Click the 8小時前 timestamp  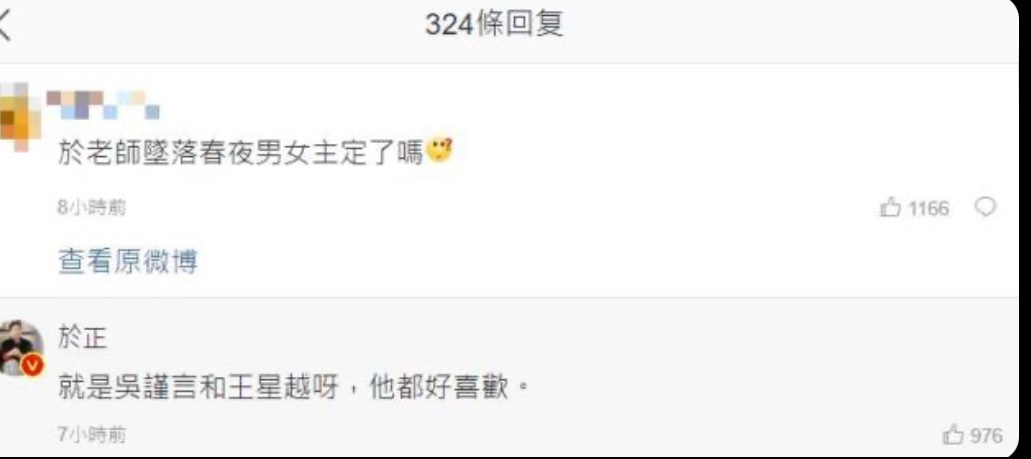91,208
